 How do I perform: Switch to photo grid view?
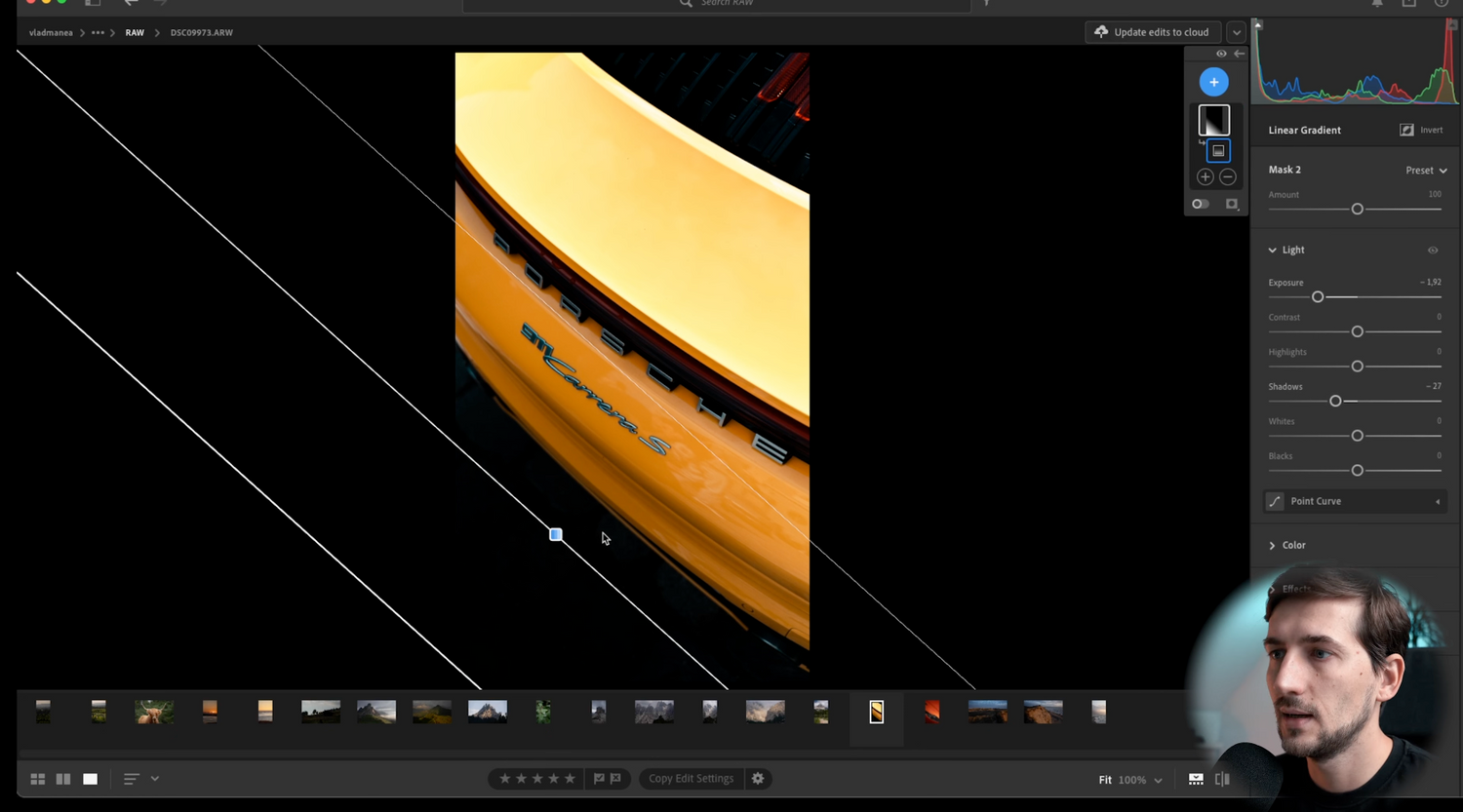[38, 779]
